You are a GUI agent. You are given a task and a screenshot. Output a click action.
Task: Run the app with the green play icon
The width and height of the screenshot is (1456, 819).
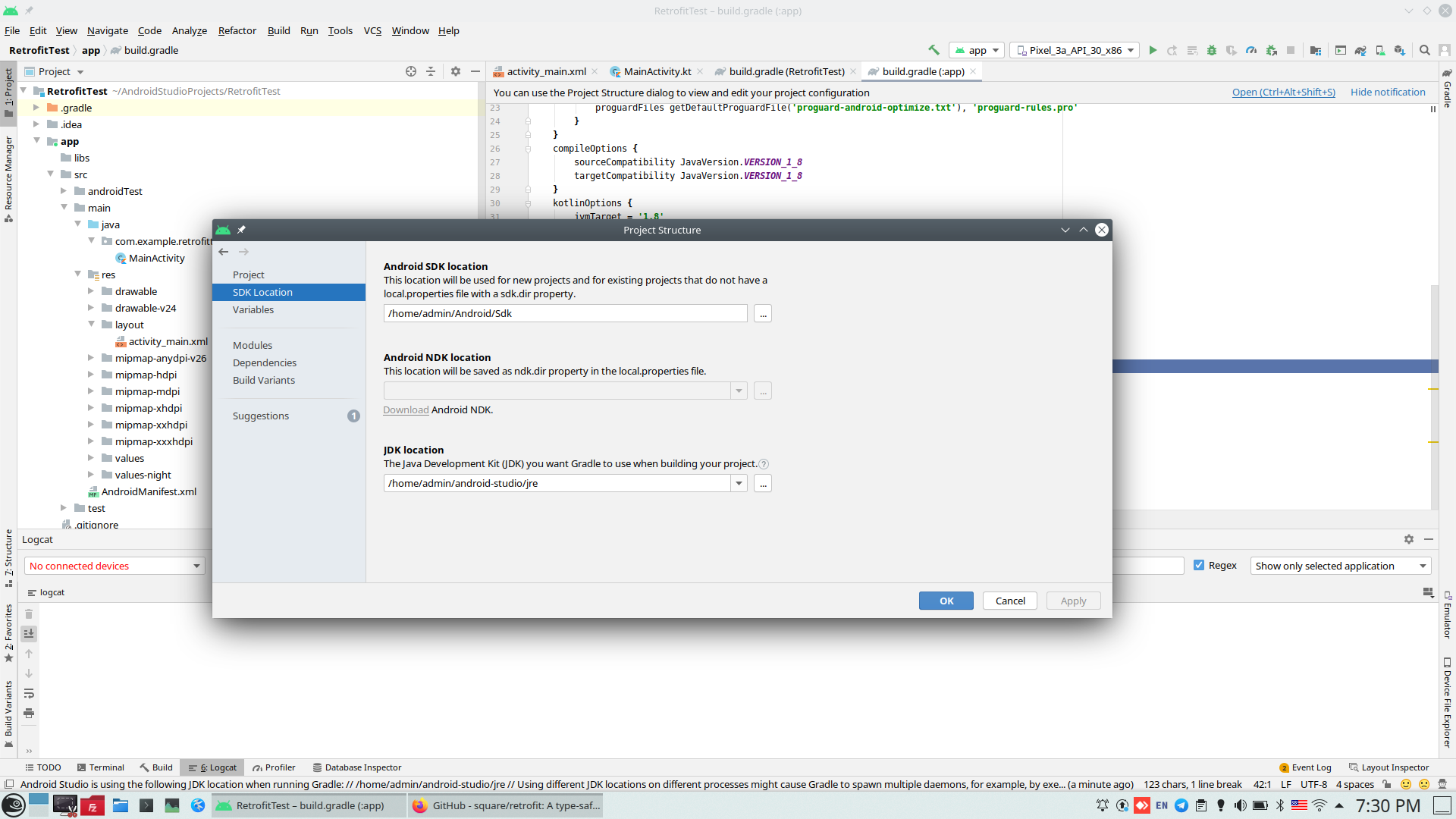(x=1153, y=50)
